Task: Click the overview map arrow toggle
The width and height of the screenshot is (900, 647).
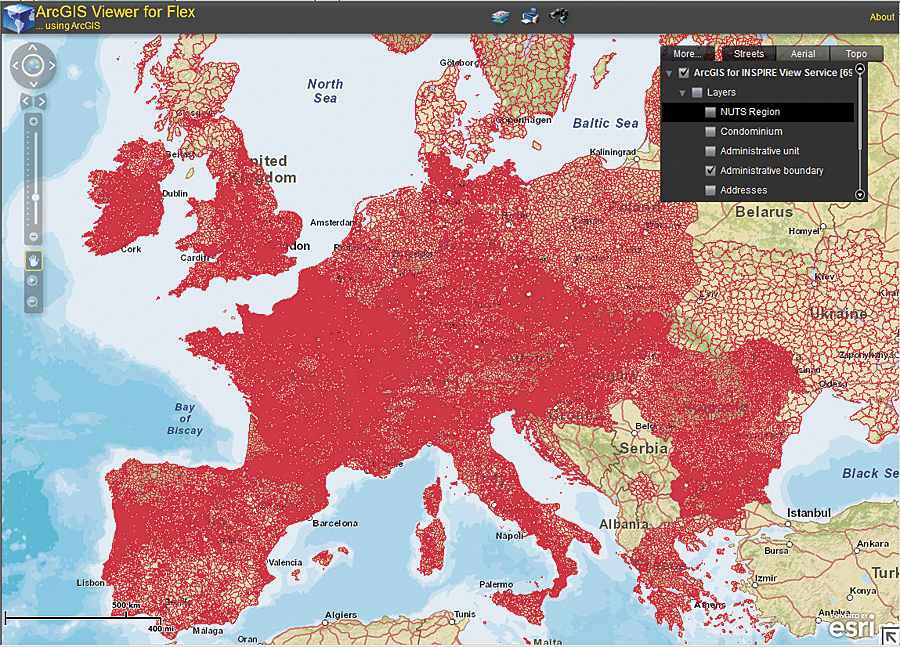Action: (x=889, y=636)
